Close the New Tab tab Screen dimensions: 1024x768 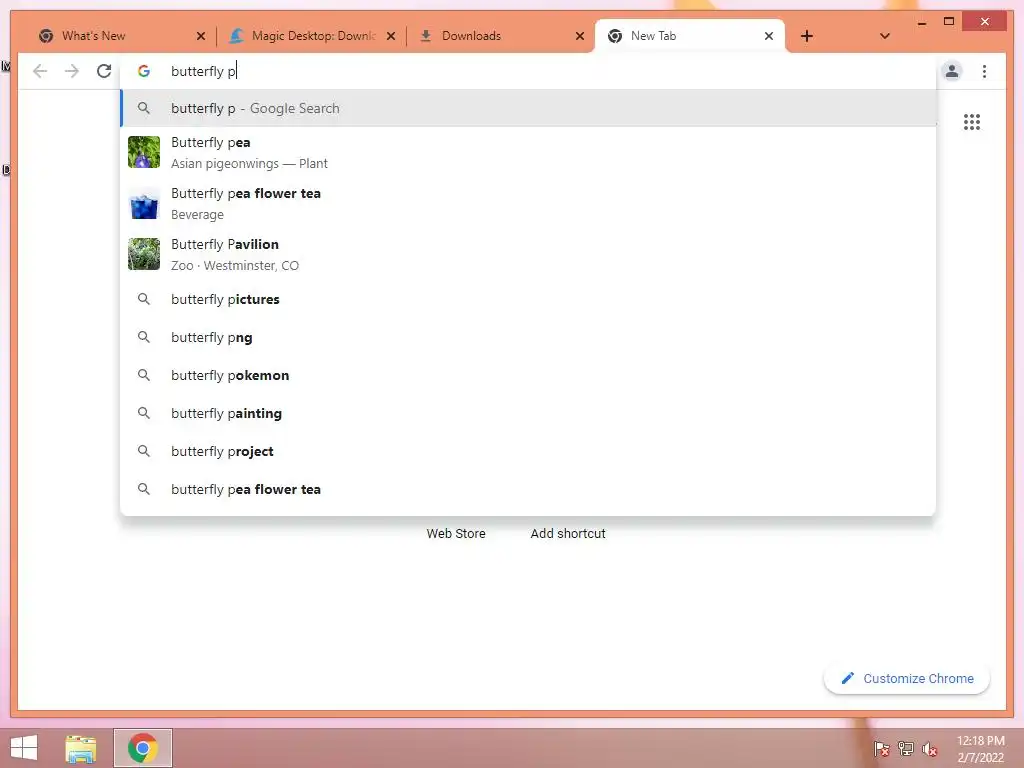pyautogui.click(x=769, y=36)
